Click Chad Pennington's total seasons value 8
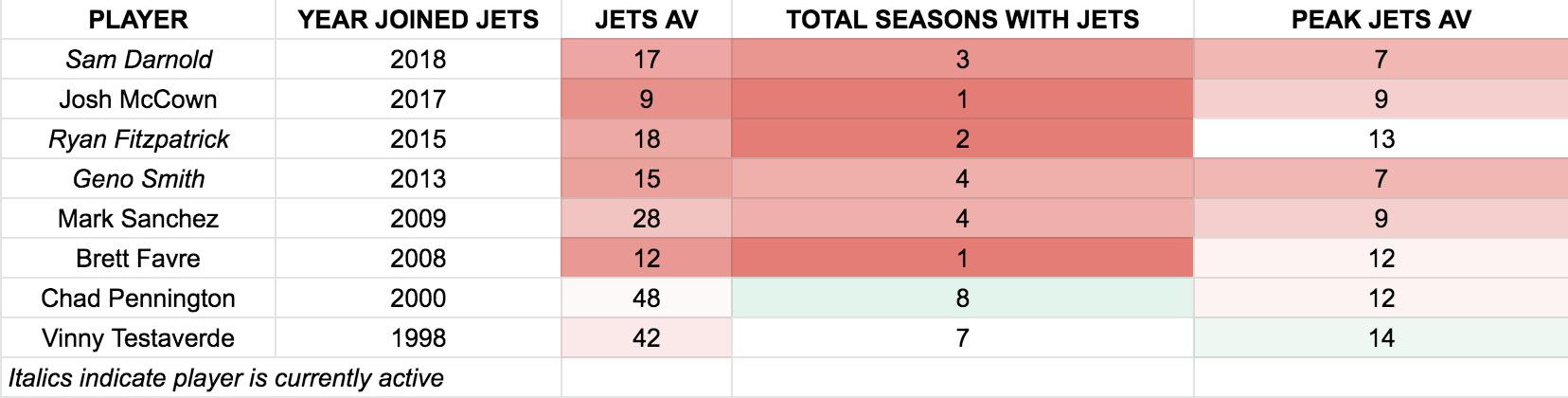The image size is (1568, 398). point(962,298)
